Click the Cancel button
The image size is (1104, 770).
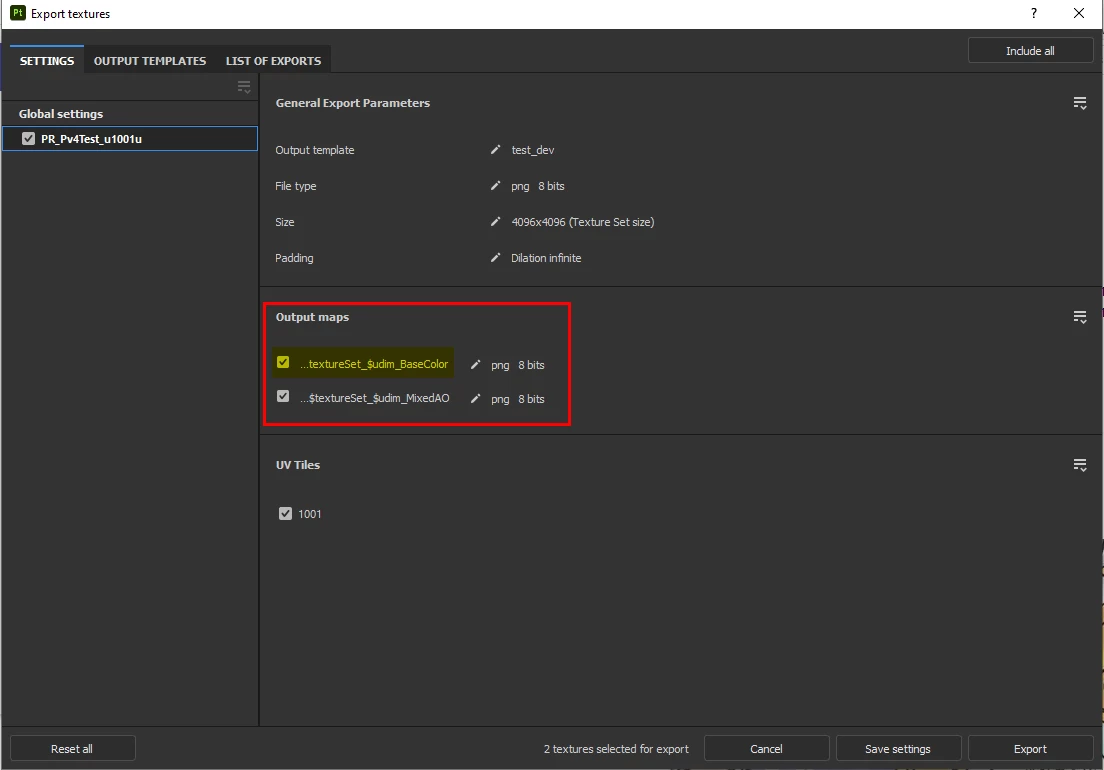[766, 749]
